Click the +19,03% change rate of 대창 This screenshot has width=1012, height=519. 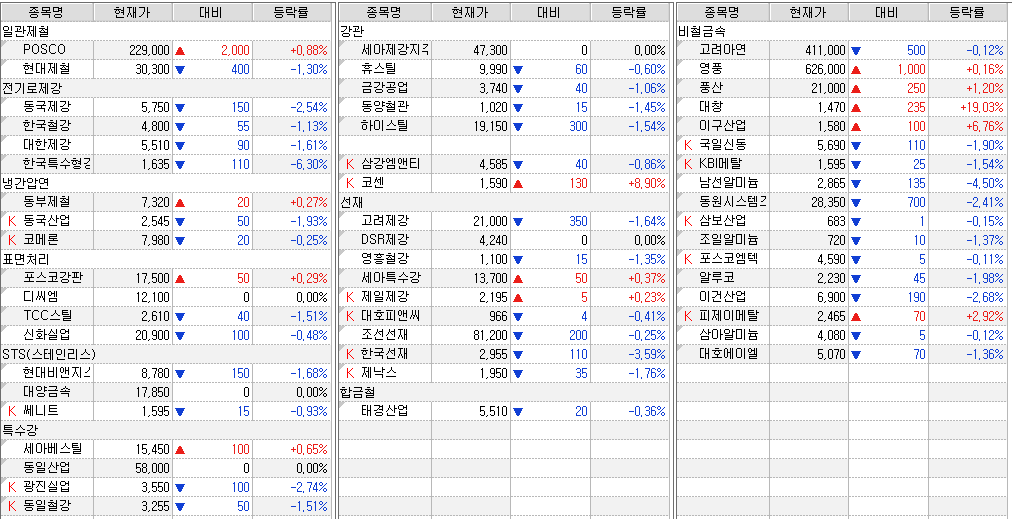[981, 108]
